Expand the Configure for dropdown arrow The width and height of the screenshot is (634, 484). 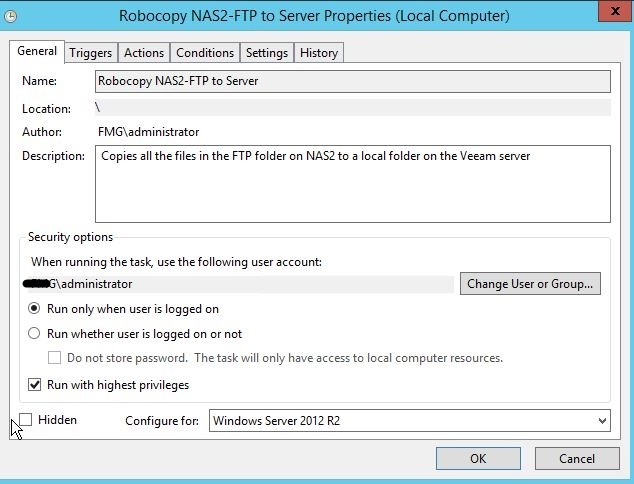click(602, 421)
